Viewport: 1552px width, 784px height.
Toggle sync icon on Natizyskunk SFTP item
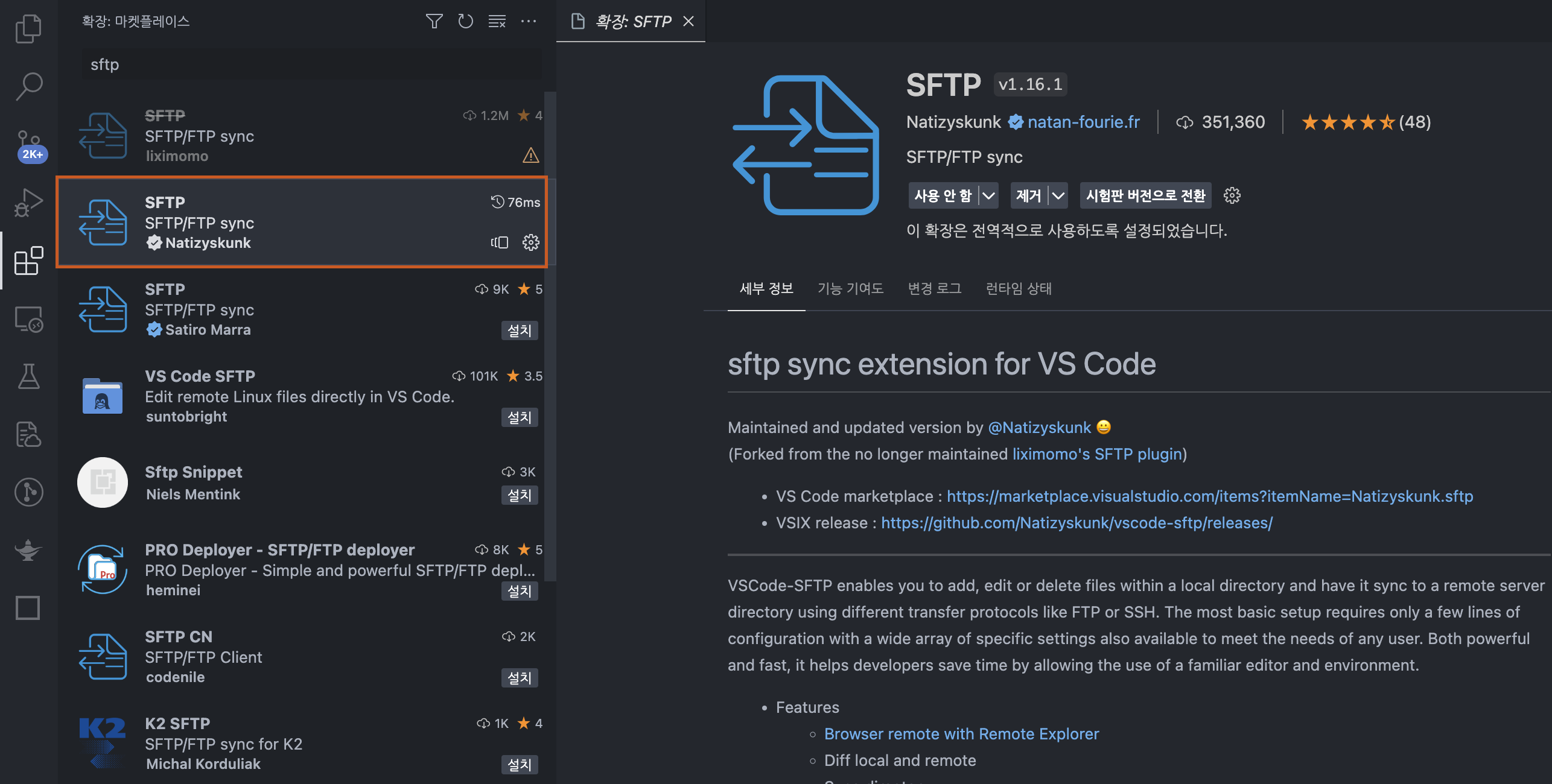click(x=500, y=242)
